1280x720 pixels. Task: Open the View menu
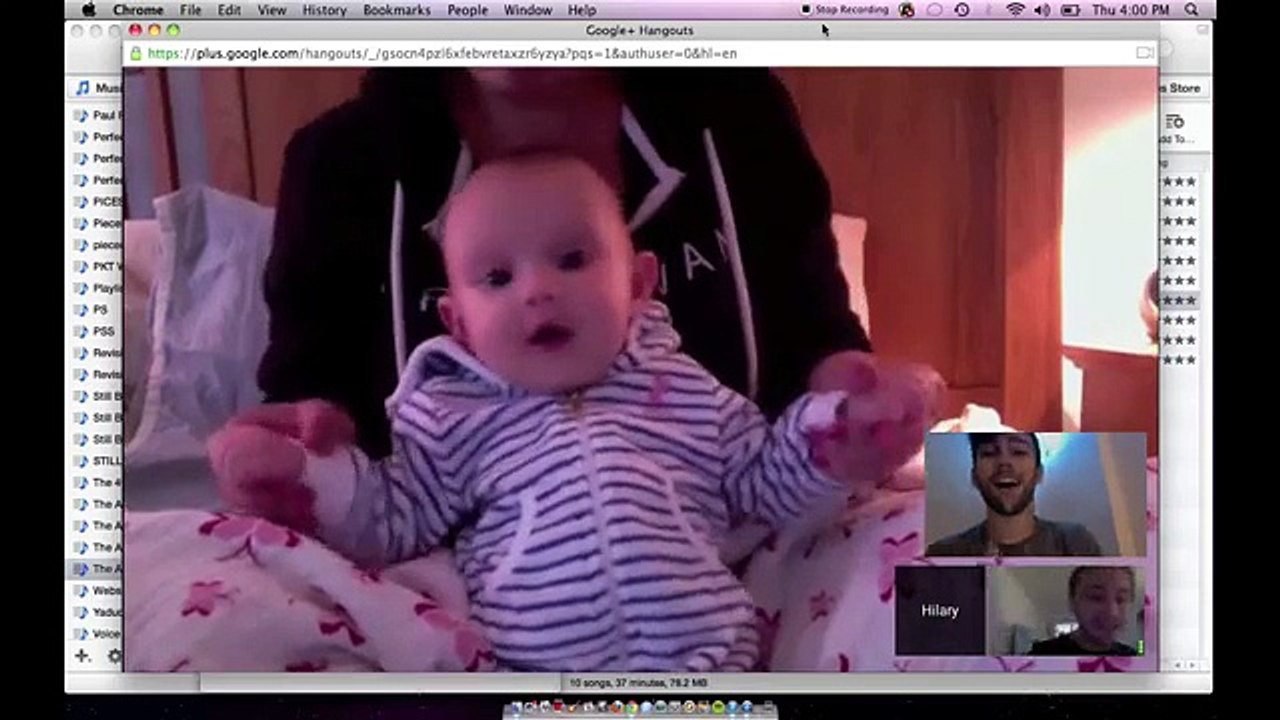click(x=272, y=10)
